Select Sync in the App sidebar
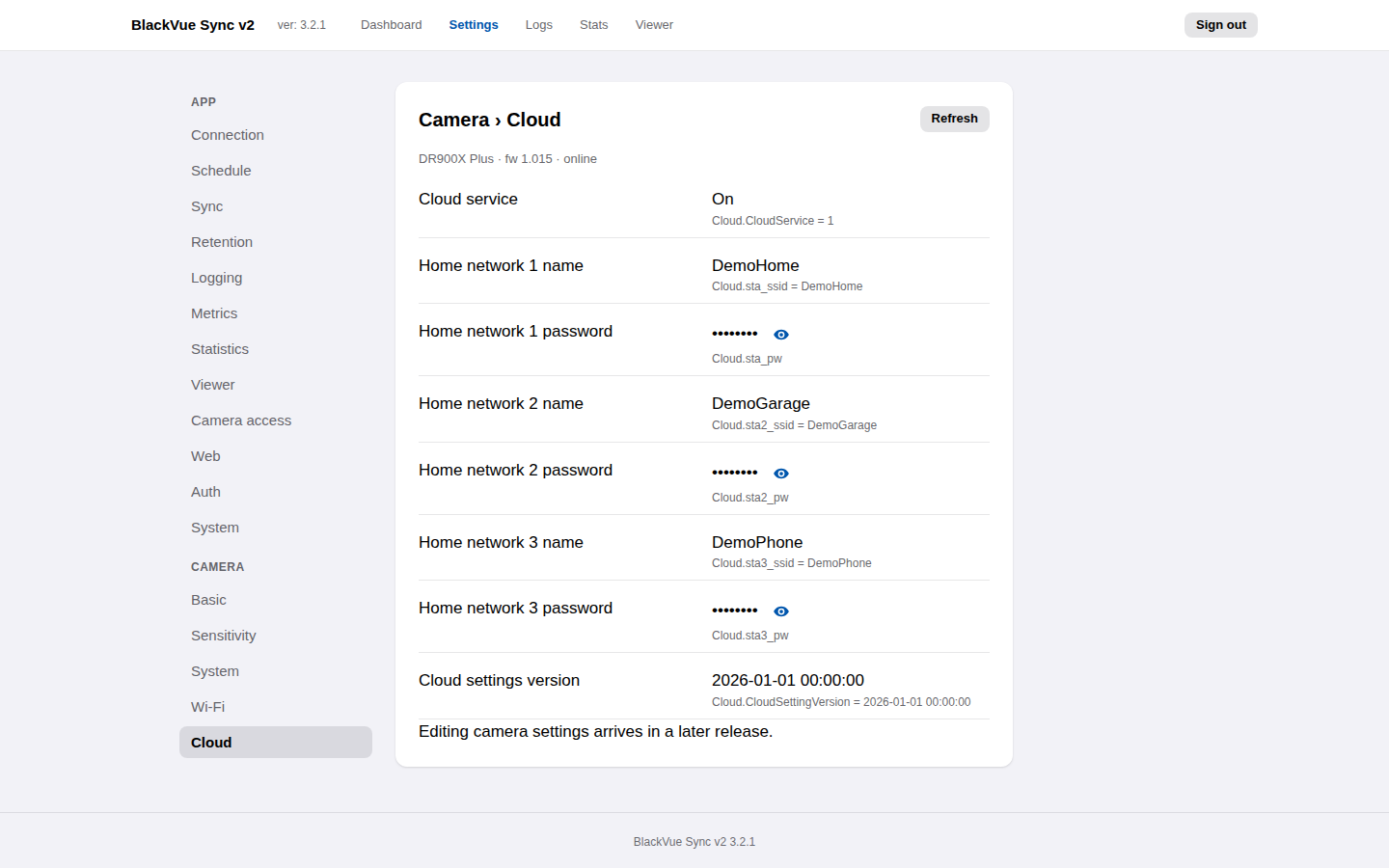Screen dimensions: 1389x868 coord(276,206)
